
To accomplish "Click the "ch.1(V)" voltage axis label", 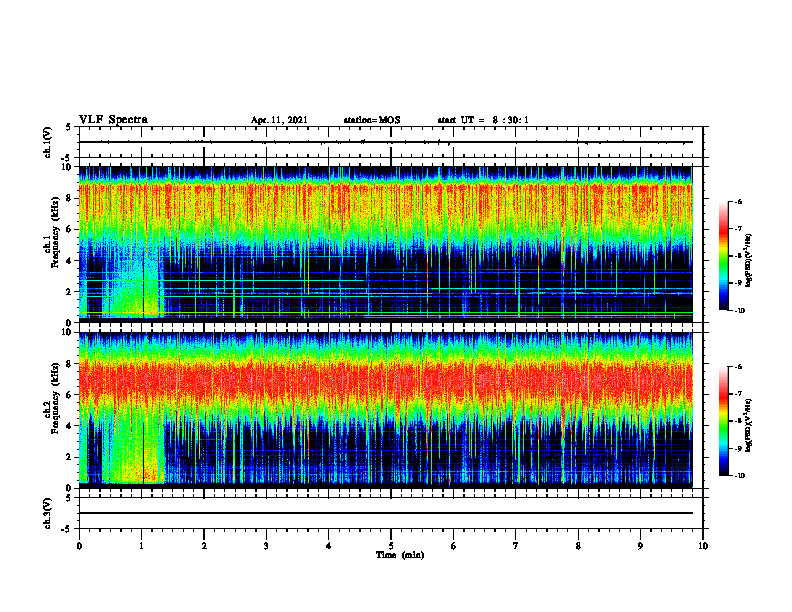I will pos(47,142).
